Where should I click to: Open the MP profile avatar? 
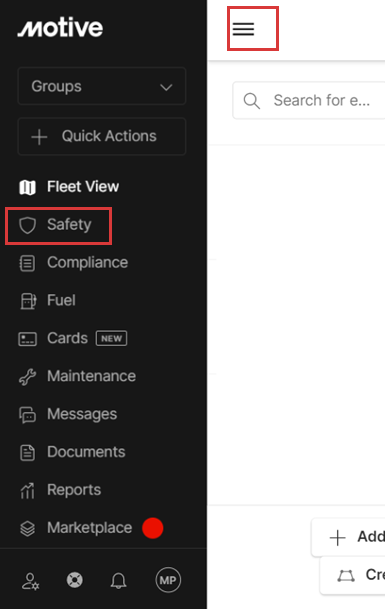point(168,580)
